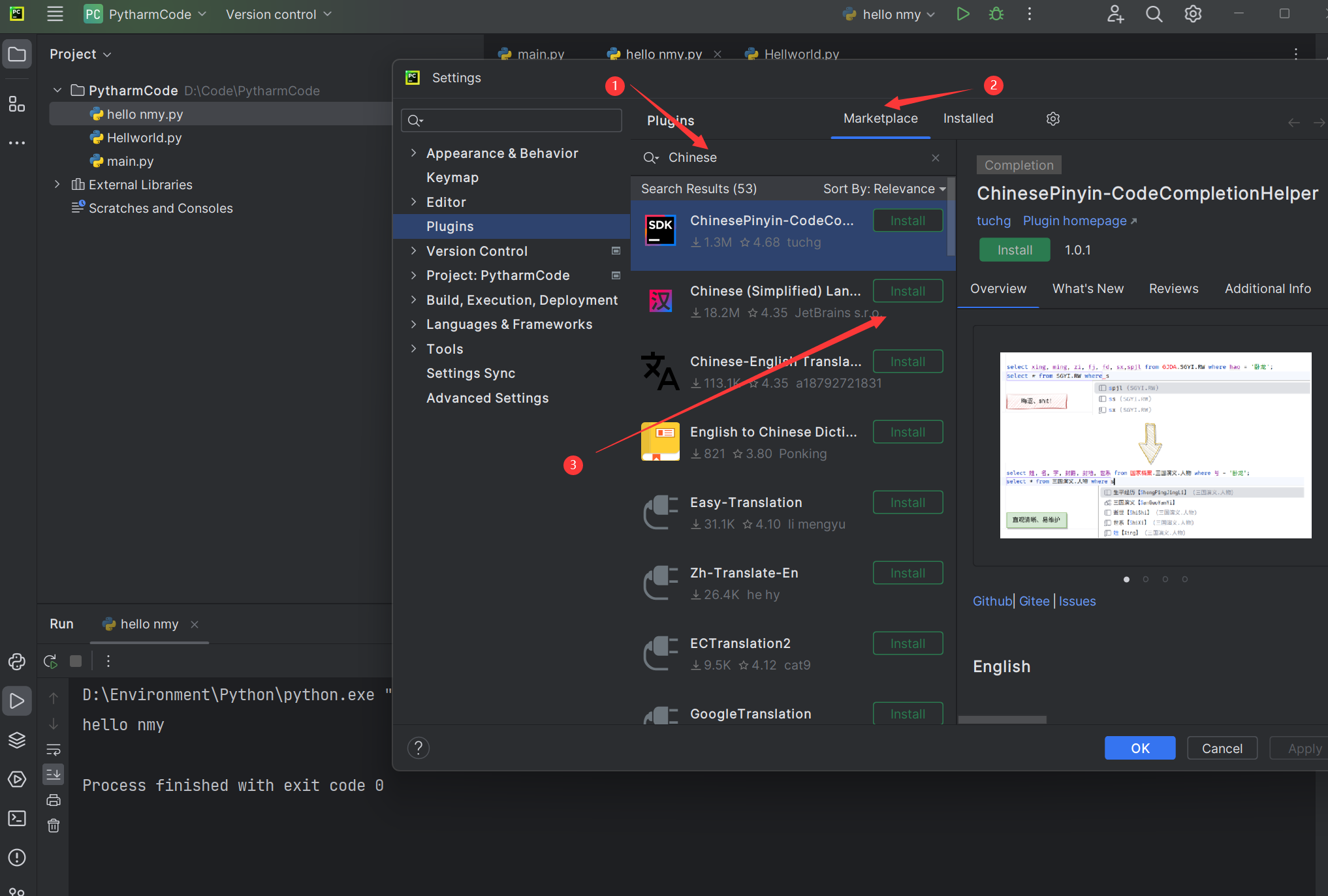Screen dimensions: 1328x896
Task: Select Version Control from settings sidebar
Action: pos(476,251)
